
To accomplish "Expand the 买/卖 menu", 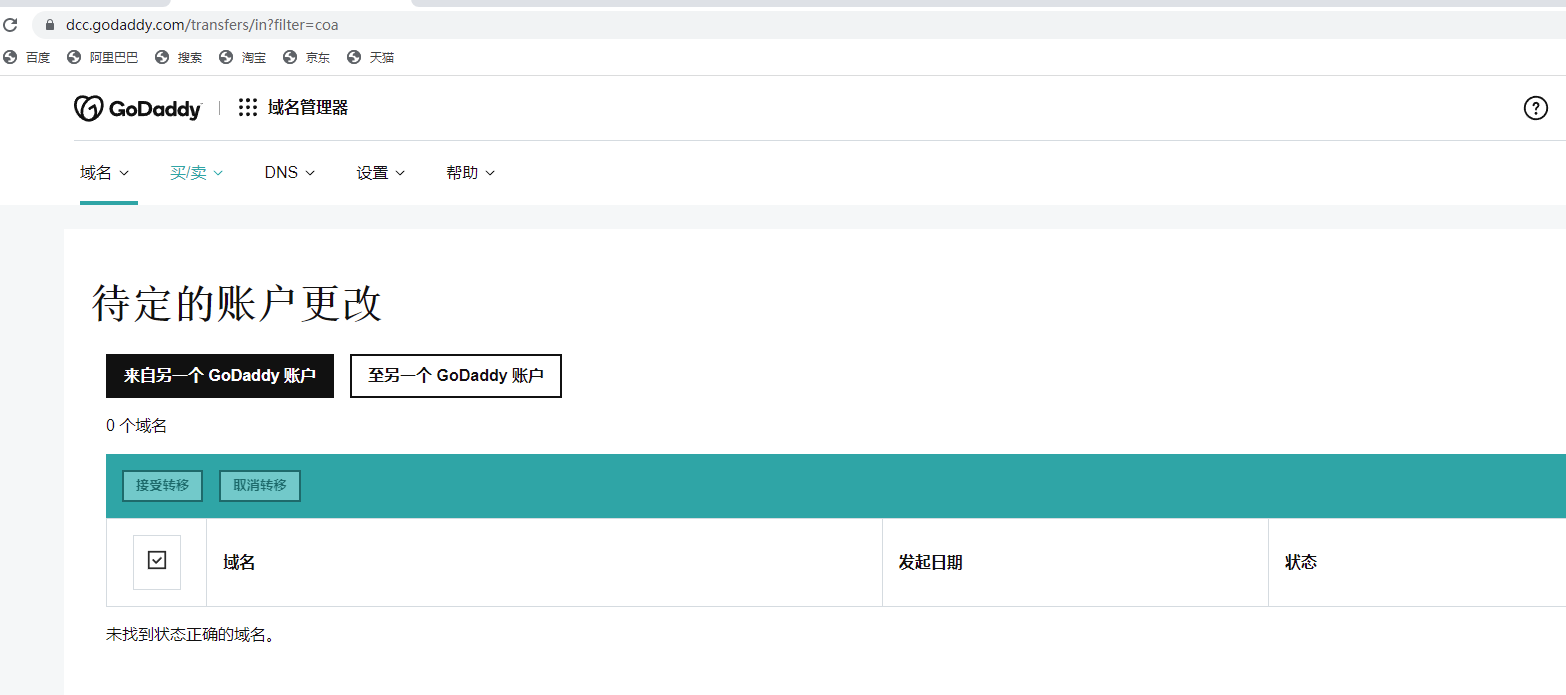I will [x=196, y=173].
